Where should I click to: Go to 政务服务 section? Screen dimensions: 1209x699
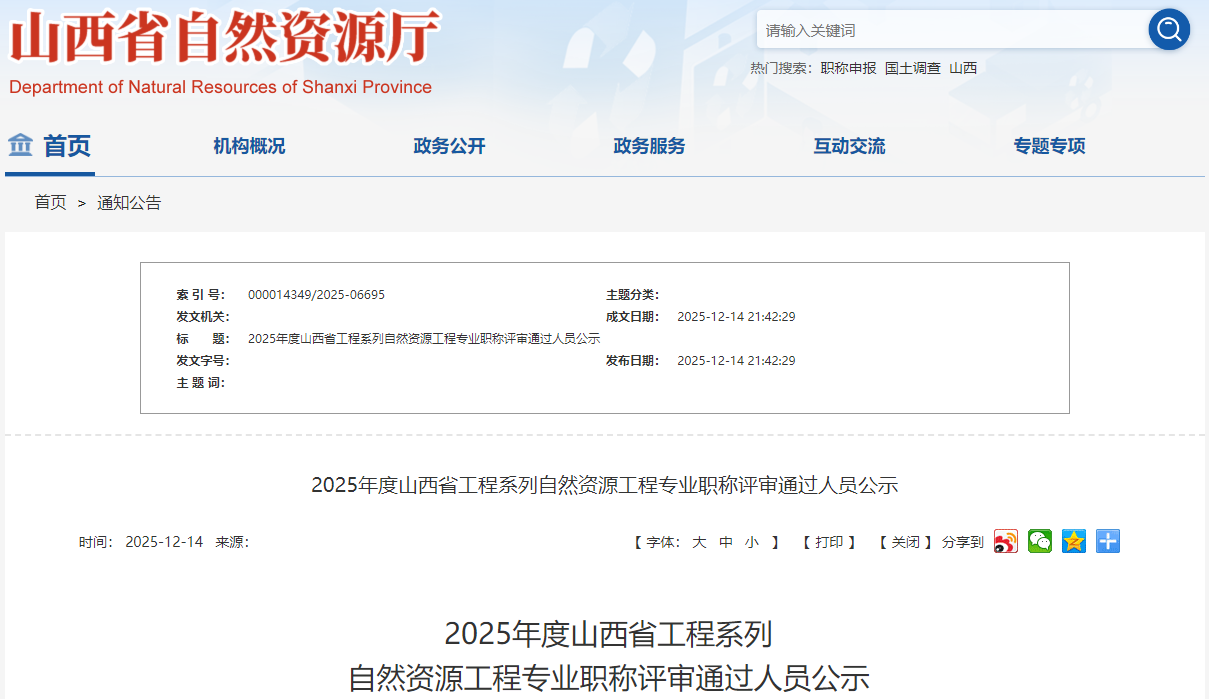[649, 146]
